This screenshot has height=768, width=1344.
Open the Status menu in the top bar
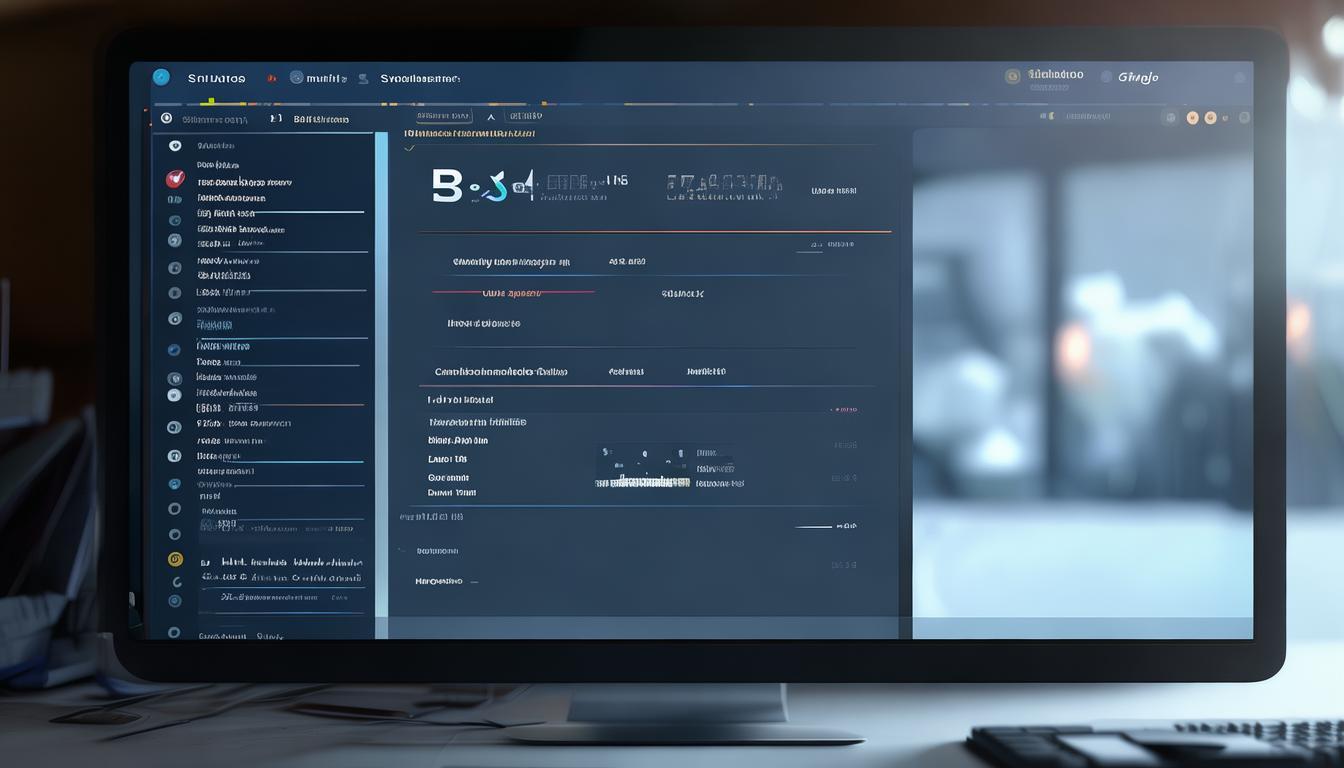tap(215, 77)
